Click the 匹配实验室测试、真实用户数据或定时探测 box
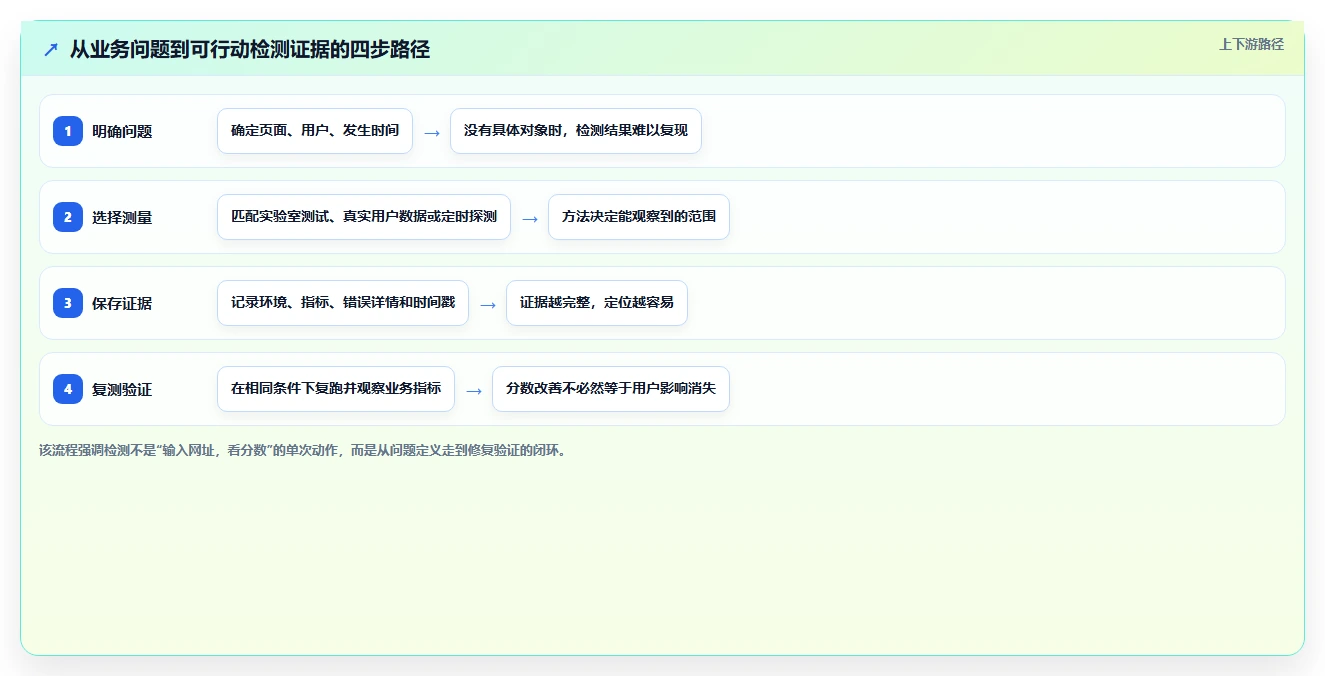The width and height of the screenshot is (1325, 676). coord(364,217)
